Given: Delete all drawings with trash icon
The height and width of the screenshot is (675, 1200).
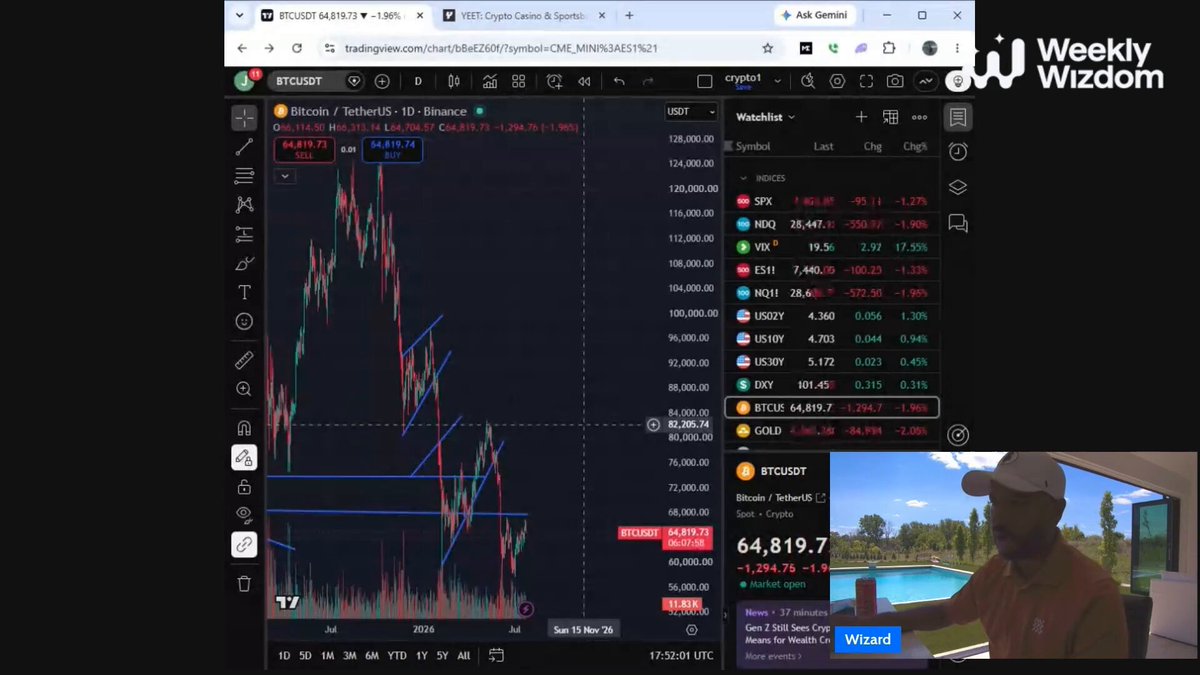Looking at the screenshot, I should 244,583.
